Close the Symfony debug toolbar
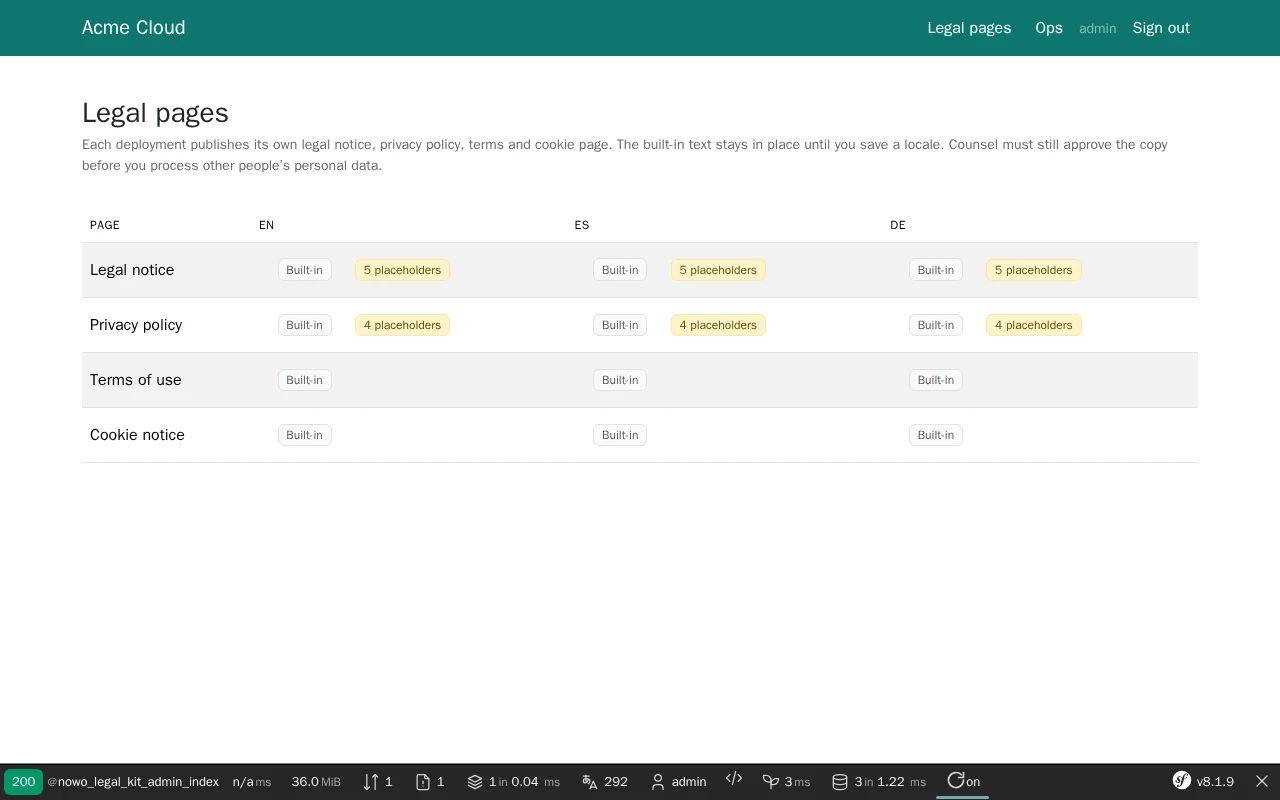This screenshot has width=1280, height=800. 1262,781
